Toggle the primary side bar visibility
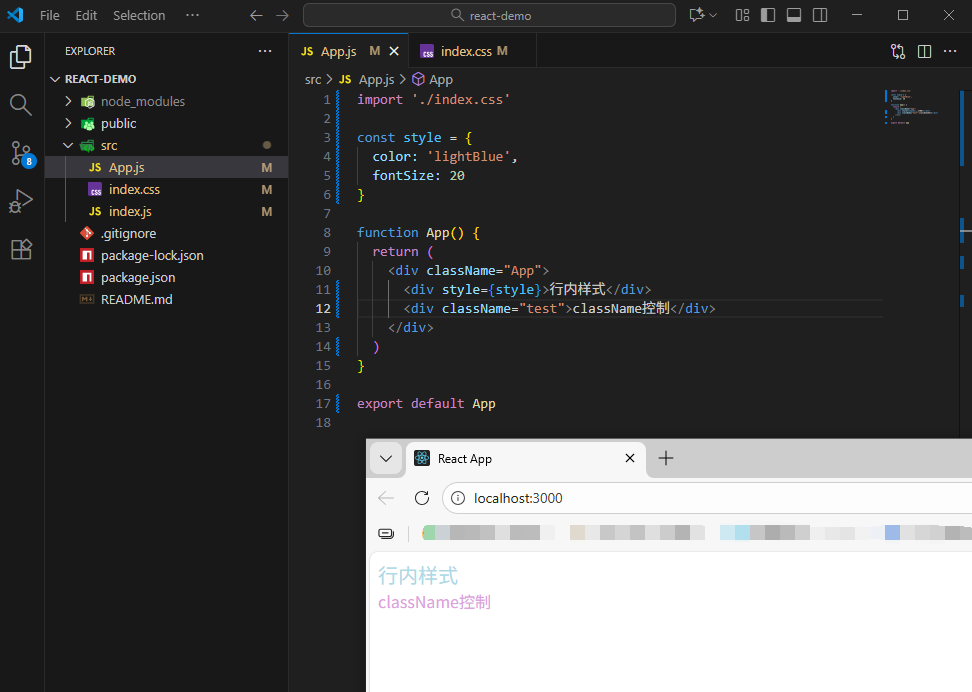 coord(768,15)
